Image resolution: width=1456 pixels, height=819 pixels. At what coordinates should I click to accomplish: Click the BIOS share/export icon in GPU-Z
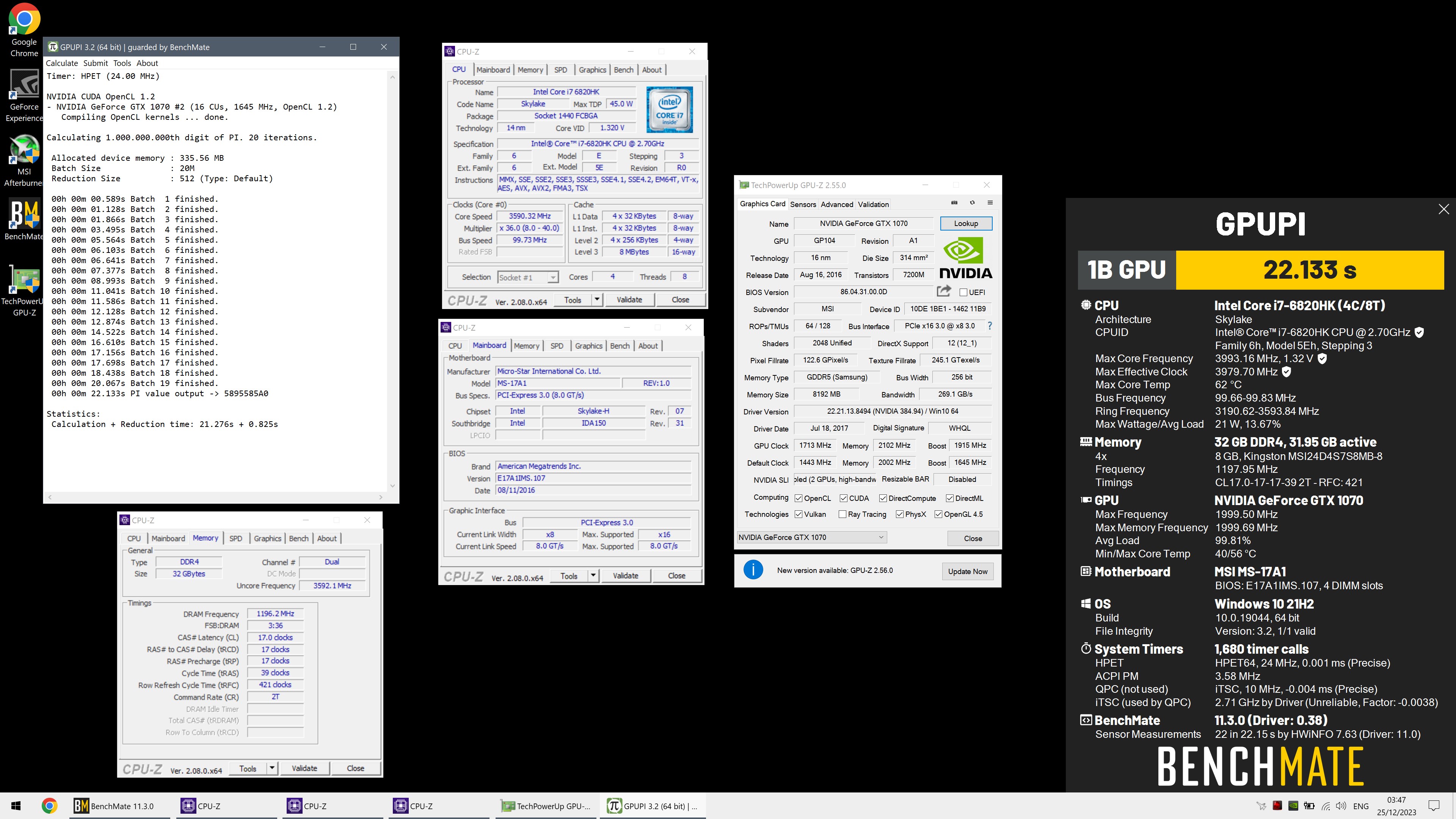[x=943, y=291]
